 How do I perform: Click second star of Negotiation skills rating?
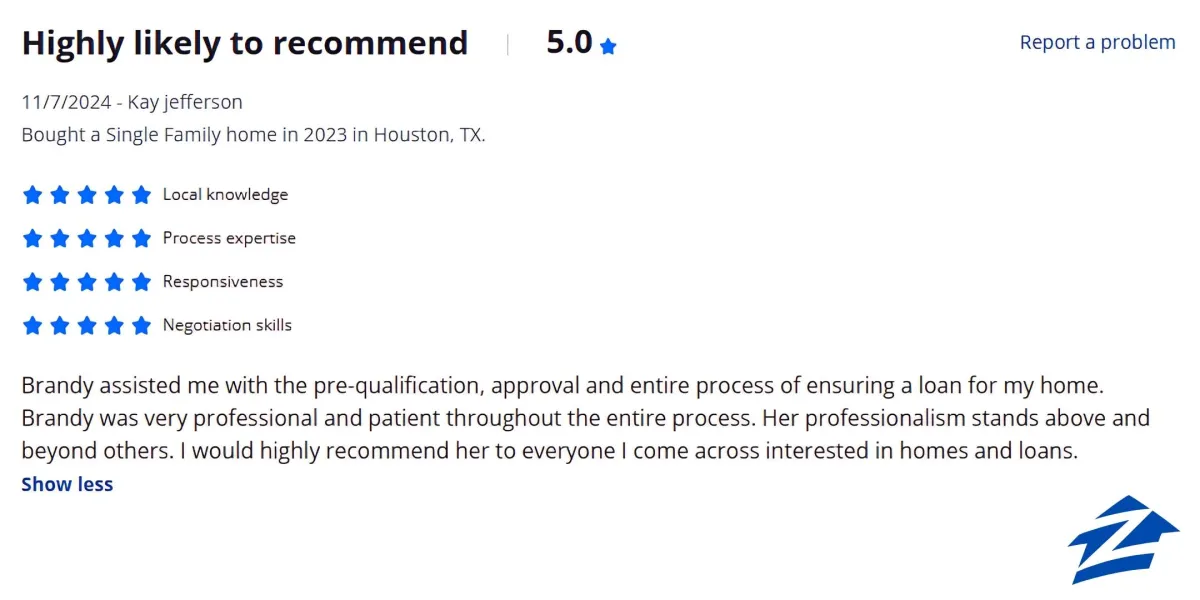click(60, 325)
